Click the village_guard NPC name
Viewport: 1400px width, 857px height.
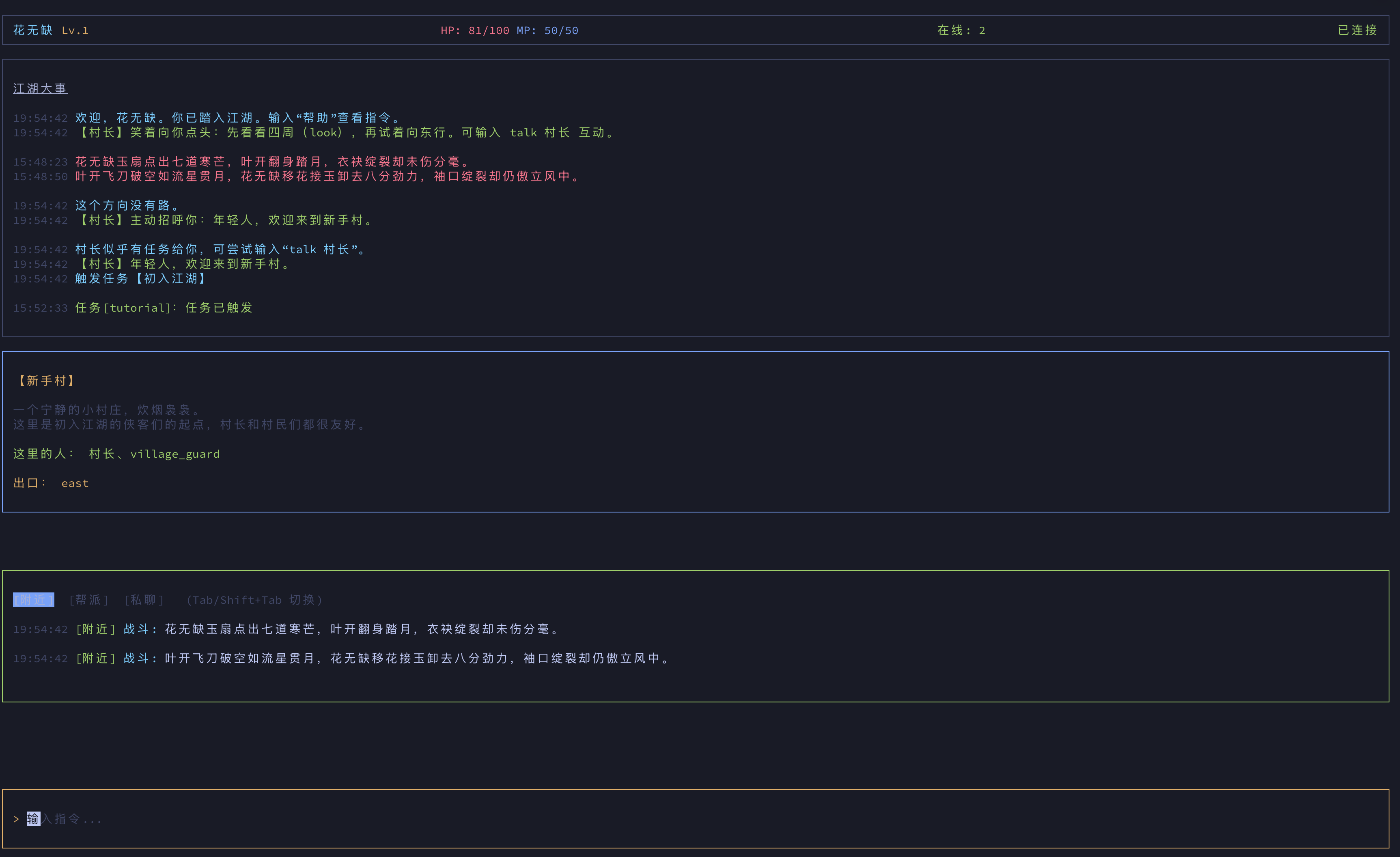pyautogui.click(x=175, y=454)
